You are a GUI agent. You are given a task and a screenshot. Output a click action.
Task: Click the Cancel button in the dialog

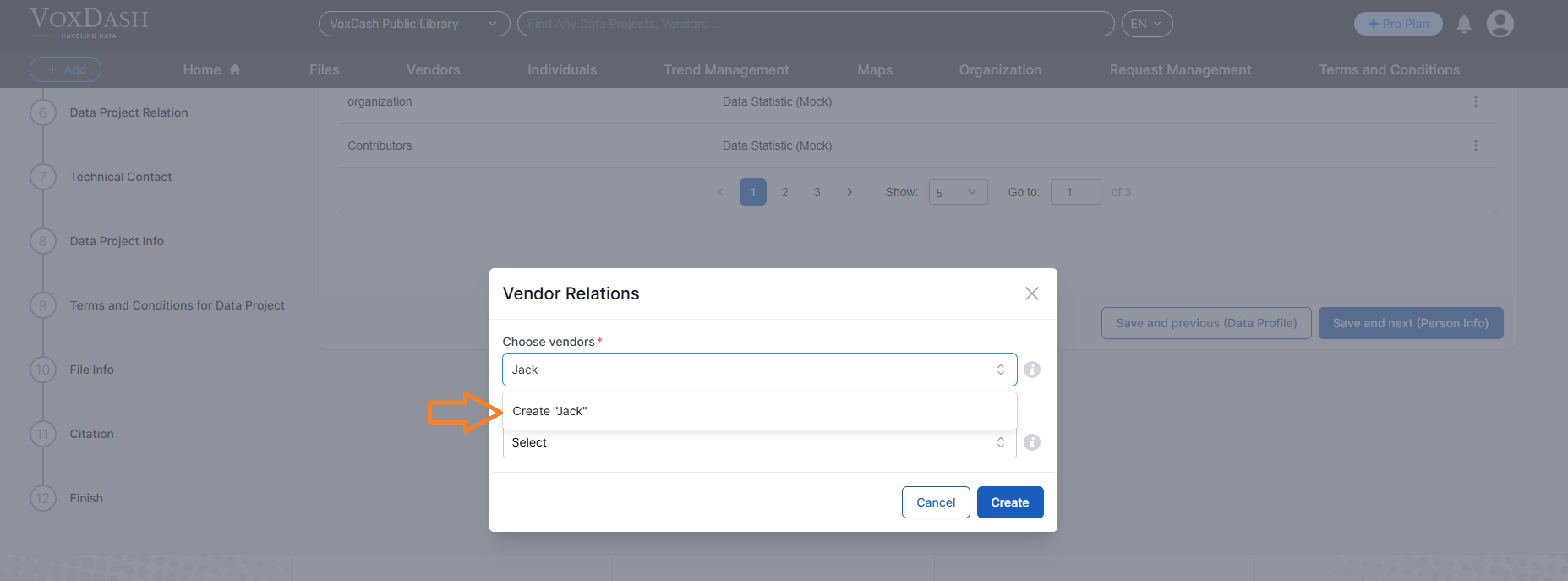coord(936,502)
